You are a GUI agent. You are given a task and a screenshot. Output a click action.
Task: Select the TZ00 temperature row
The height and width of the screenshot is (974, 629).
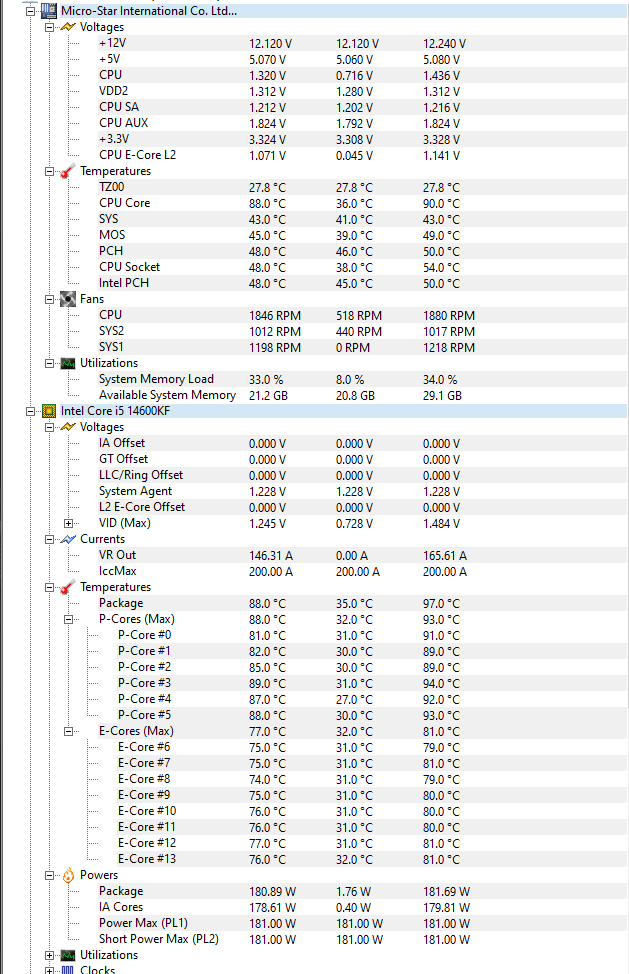coord(361,187)
